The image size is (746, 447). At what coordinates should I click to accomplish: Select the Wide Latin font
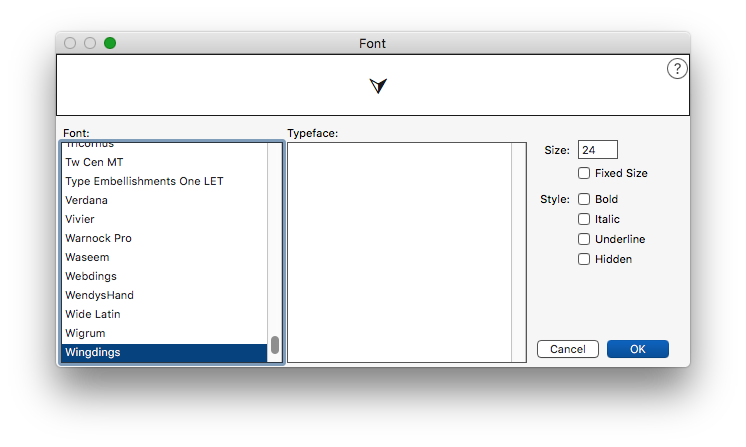[x=93, y=314]
